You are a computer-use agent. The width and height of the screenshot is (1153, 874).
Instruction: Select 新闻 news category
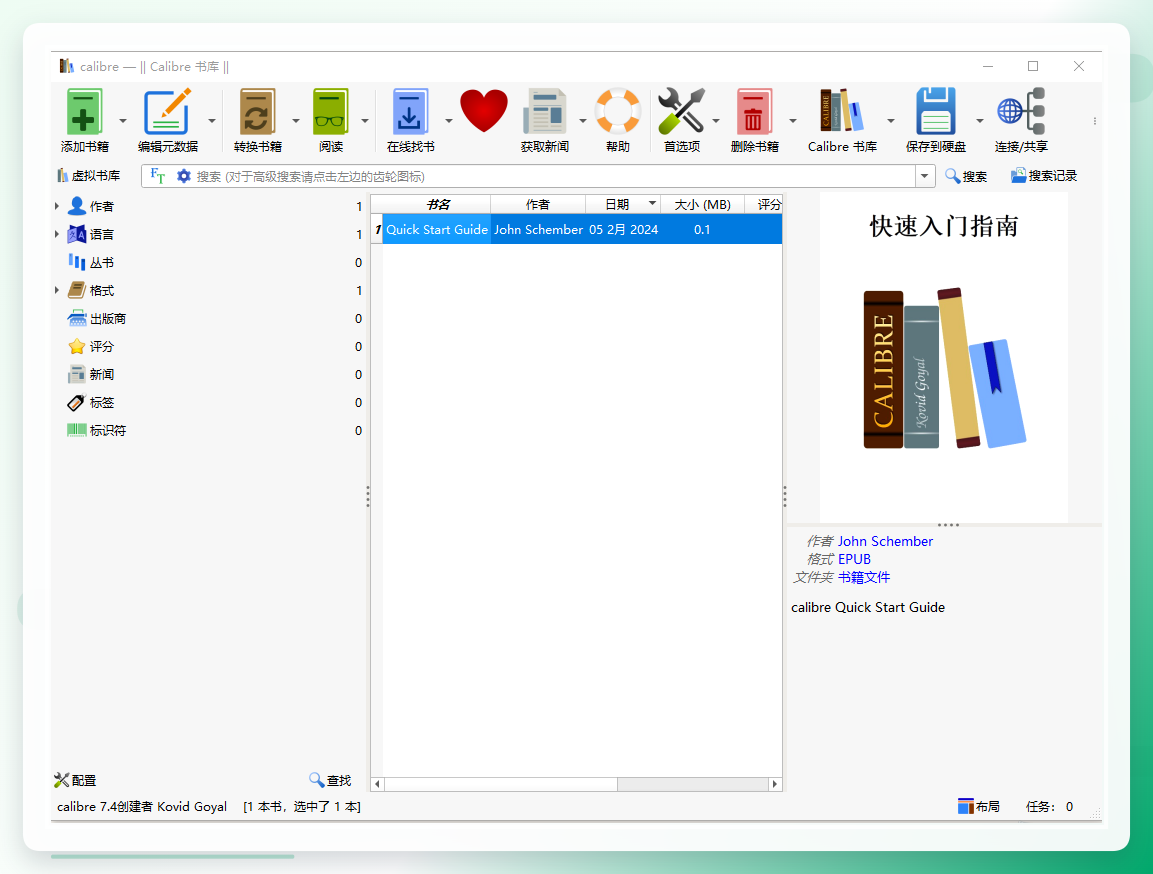[x=101, y=374]
